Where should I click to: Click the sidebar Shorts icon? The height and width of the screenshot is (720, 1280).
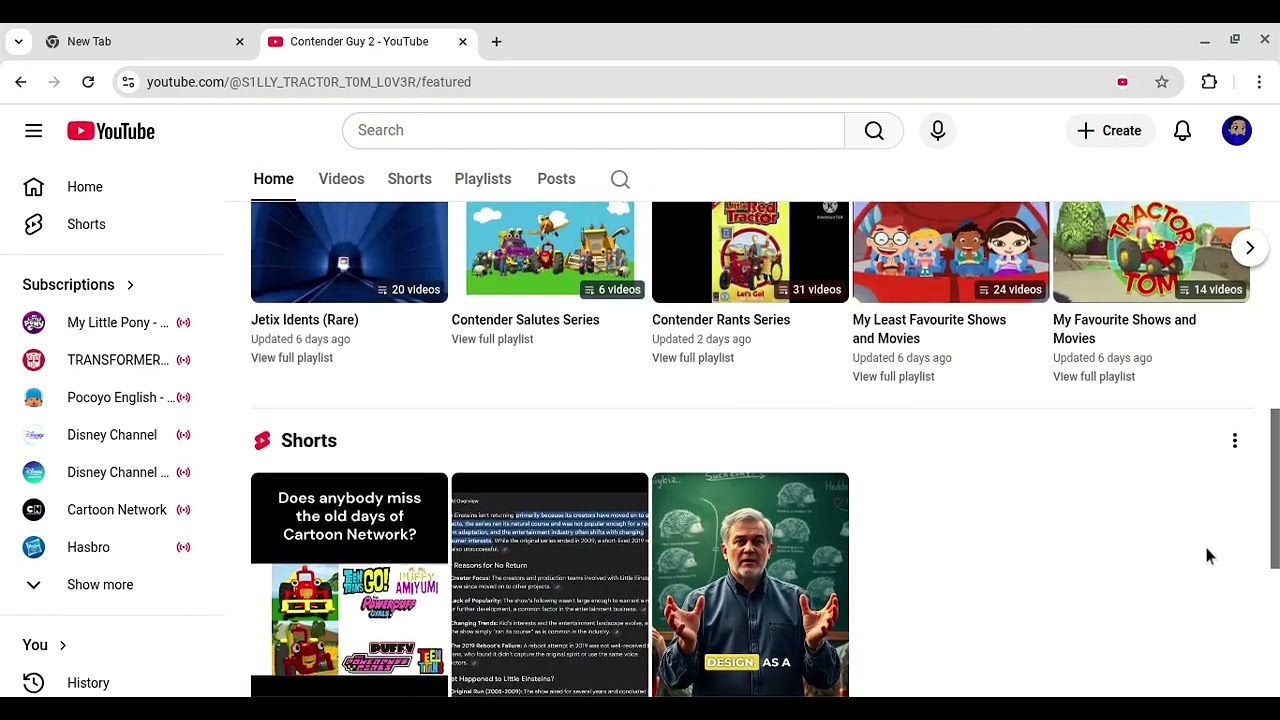click(34, 224)
